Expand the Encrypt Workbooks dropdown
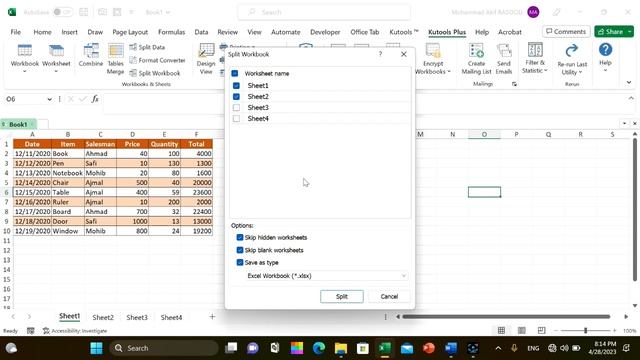Image resolution: width=640 pixels, height=360 pixels. click(x=449, y=72)
